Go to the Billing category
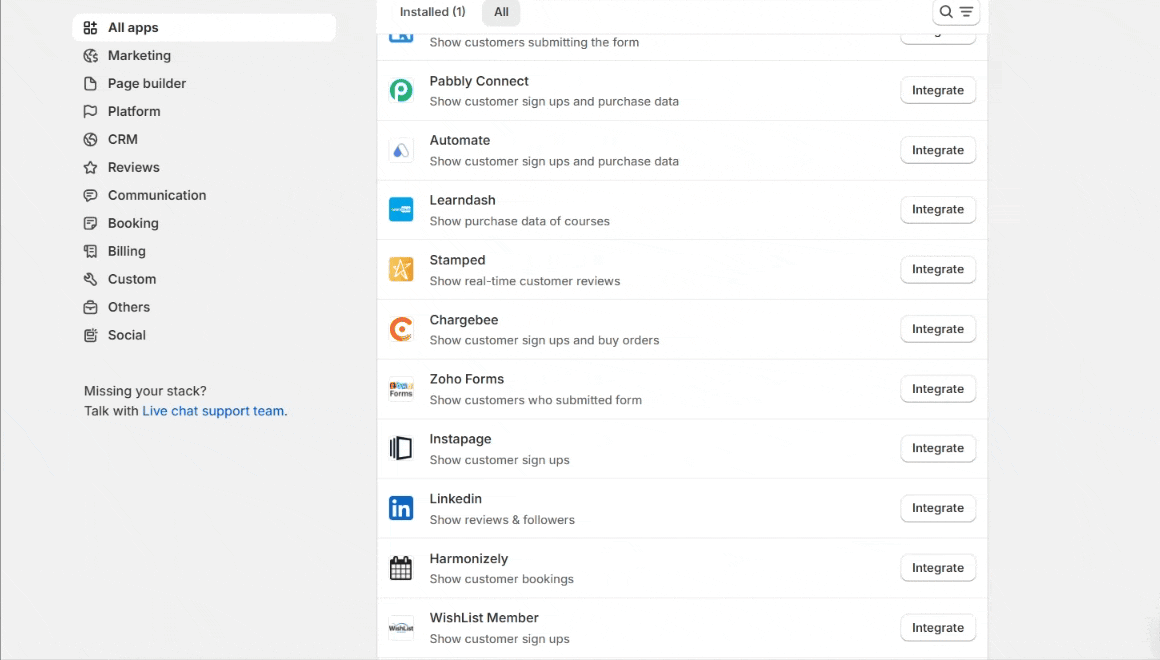This screenshot has height=660, width=1160. (x=126, y=252)
